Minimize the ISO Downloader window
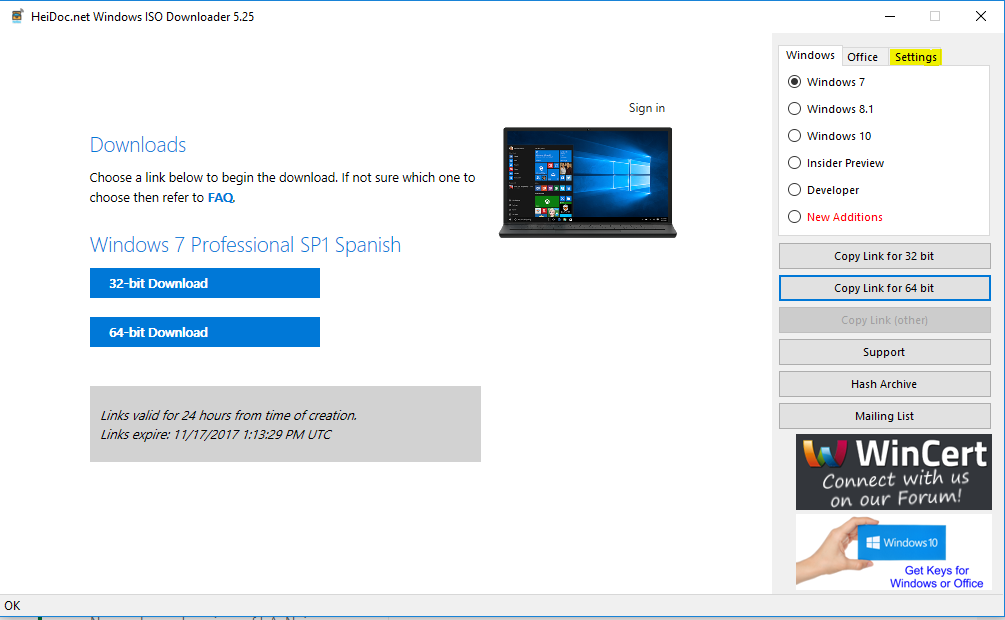The width and height of the screenshot is (1005, 620). coord(890,16)
